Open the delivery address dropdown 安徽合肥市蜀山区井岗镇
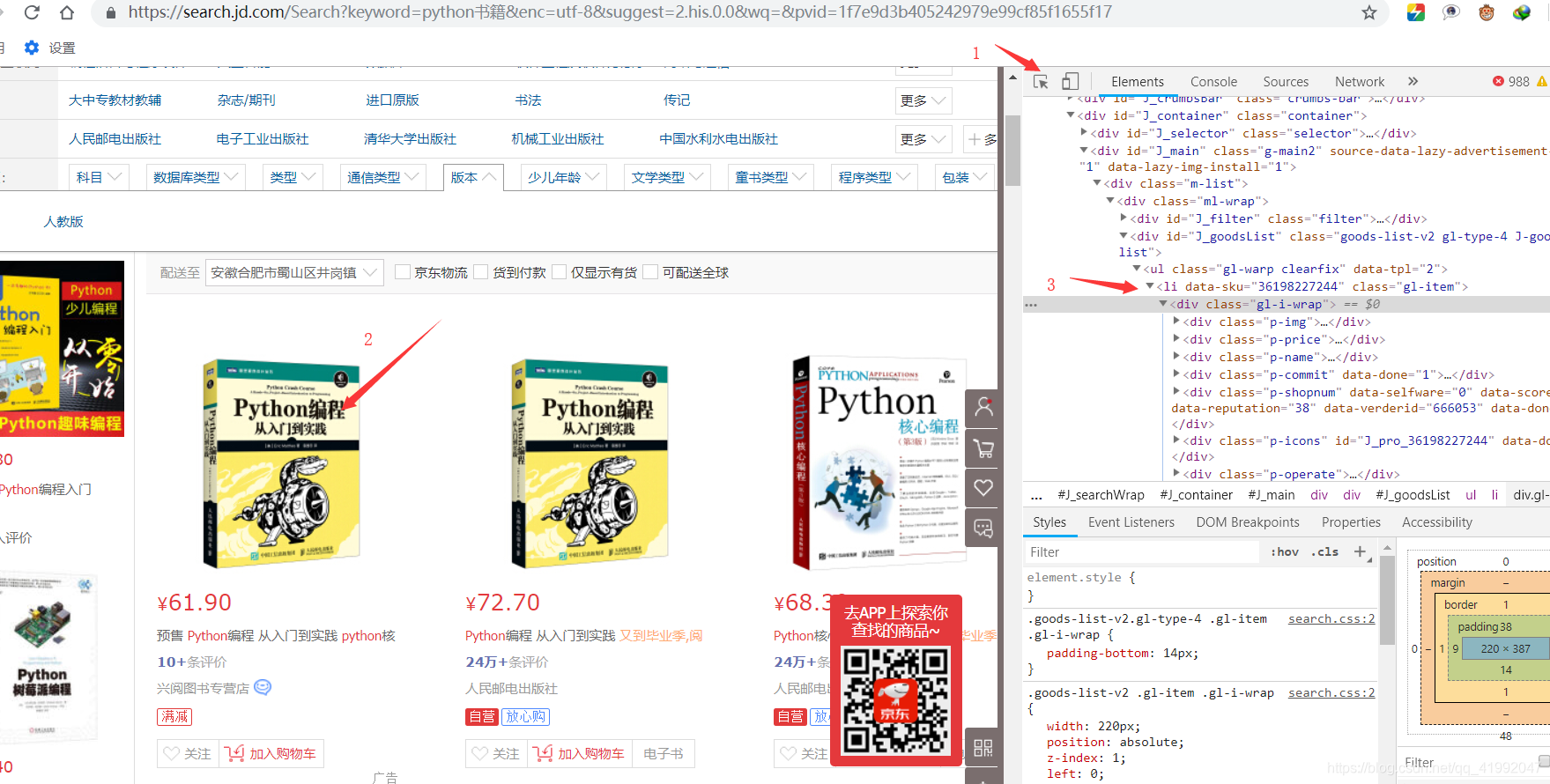 [x=294, y=273]
